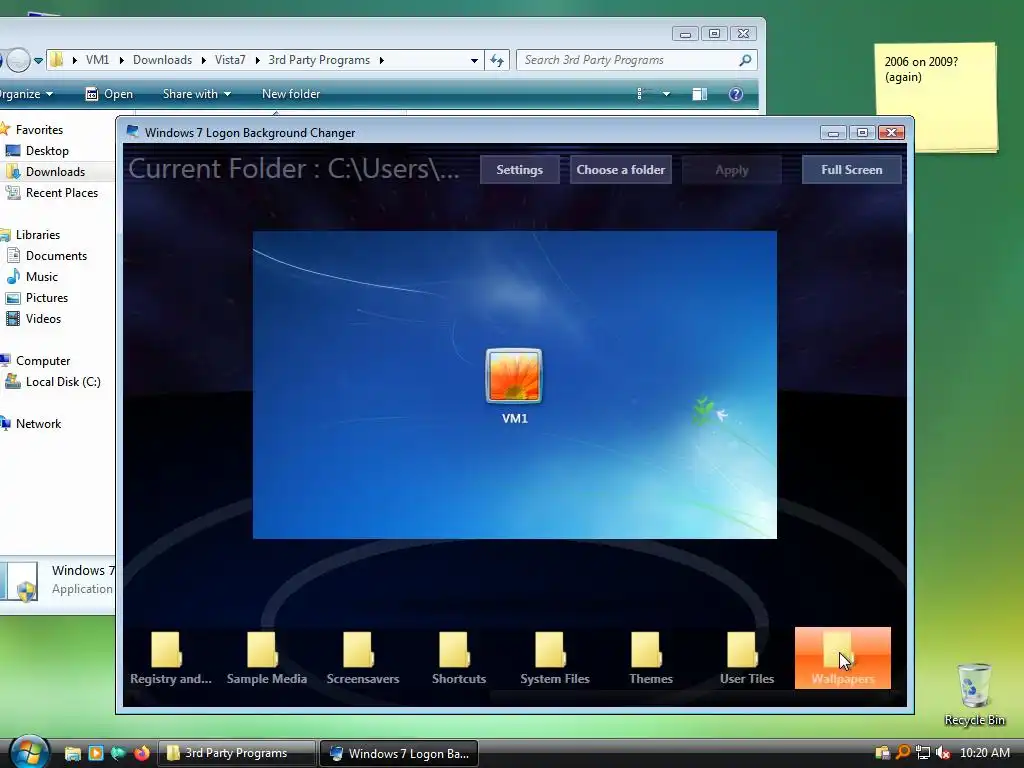This screenshot has width=1024, height=768.
Task: Switch preview to Full Screen
Action: pyautogui.click(x=852, y=170)
